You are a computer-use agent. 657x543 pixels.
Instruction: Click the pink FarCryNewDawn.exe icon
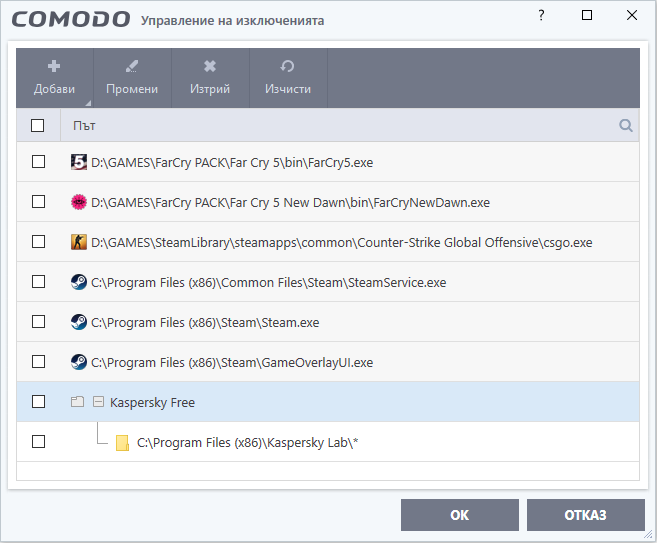78,202
